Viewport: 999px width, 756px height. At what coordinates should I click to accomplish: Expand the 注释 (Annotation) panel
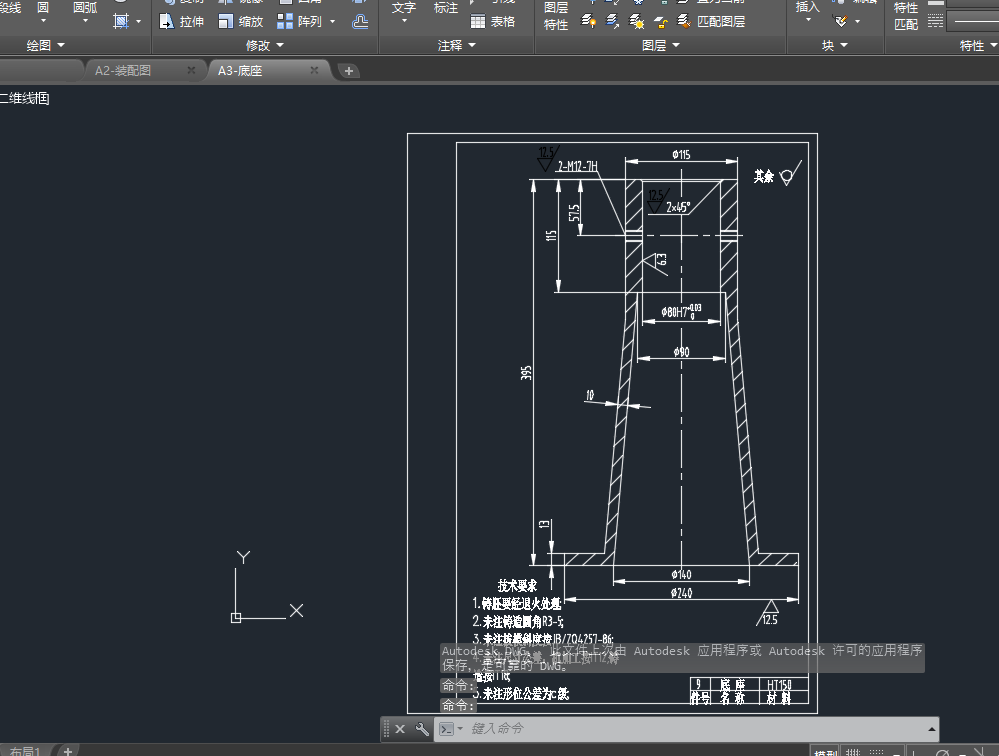click(x=456, y=45)
